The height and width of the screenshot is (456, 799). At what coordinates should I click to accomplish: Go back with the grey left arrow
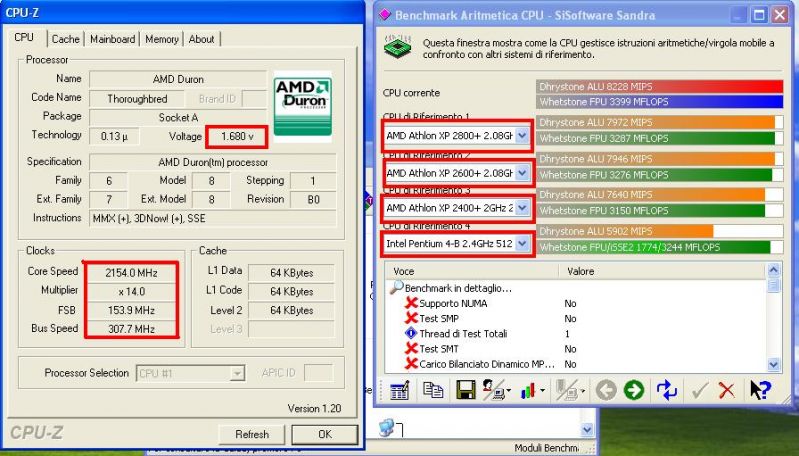606,391
